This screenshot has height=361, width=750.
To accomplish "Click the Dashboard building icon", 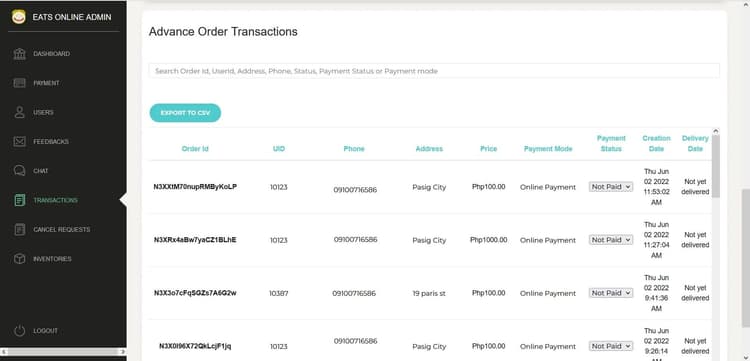I will (20, 54).
